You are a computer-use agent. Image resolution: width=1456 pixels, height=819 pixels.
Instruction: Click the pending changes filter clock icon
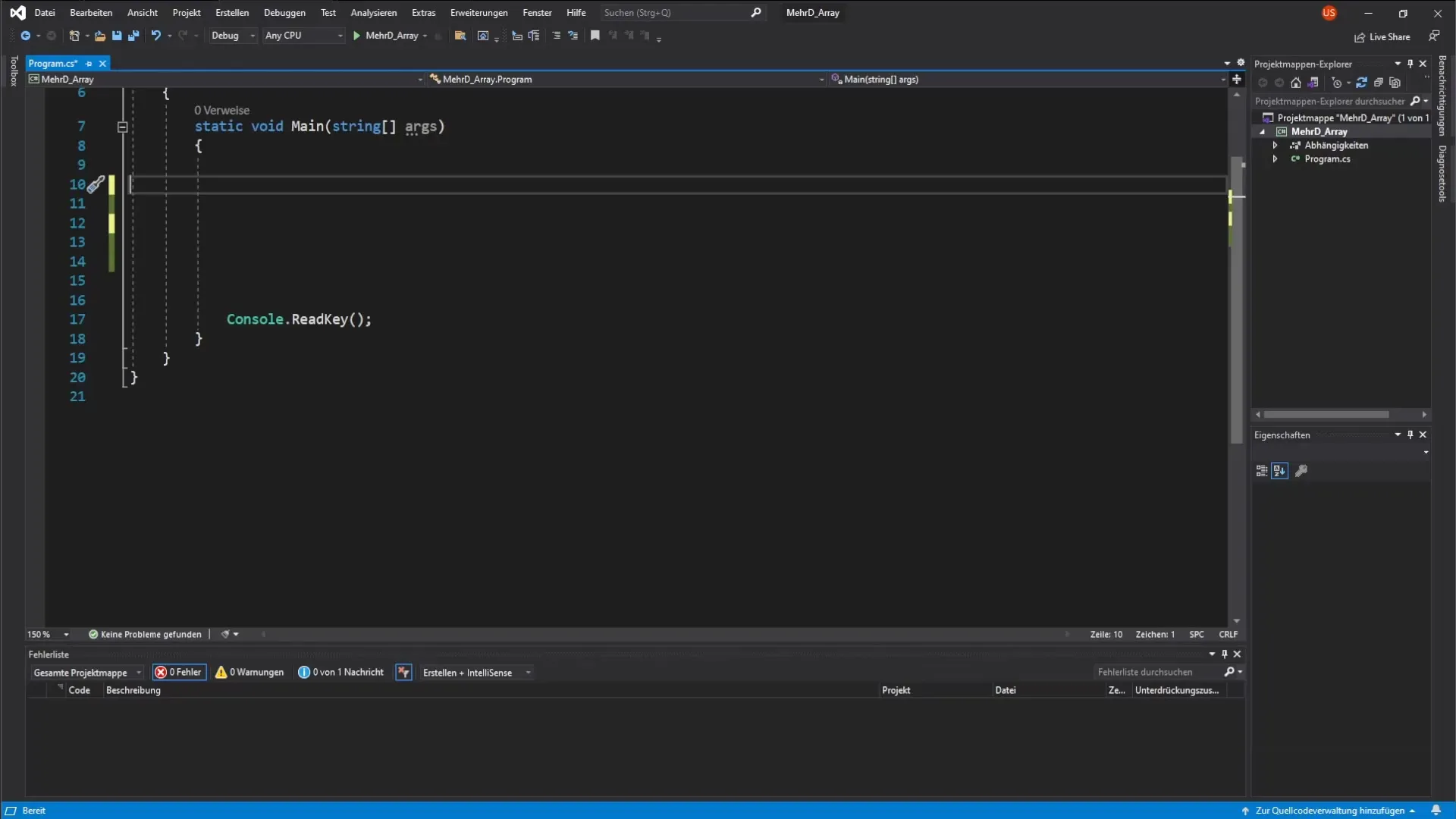[1337, 83]
